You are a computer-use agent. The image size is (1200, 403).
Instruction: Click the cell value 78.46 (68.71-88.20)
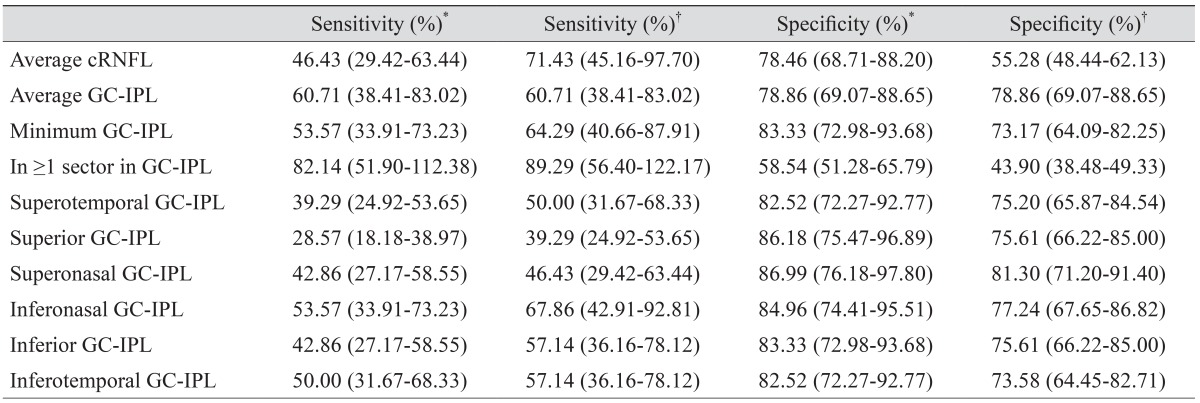click(846, 61)
